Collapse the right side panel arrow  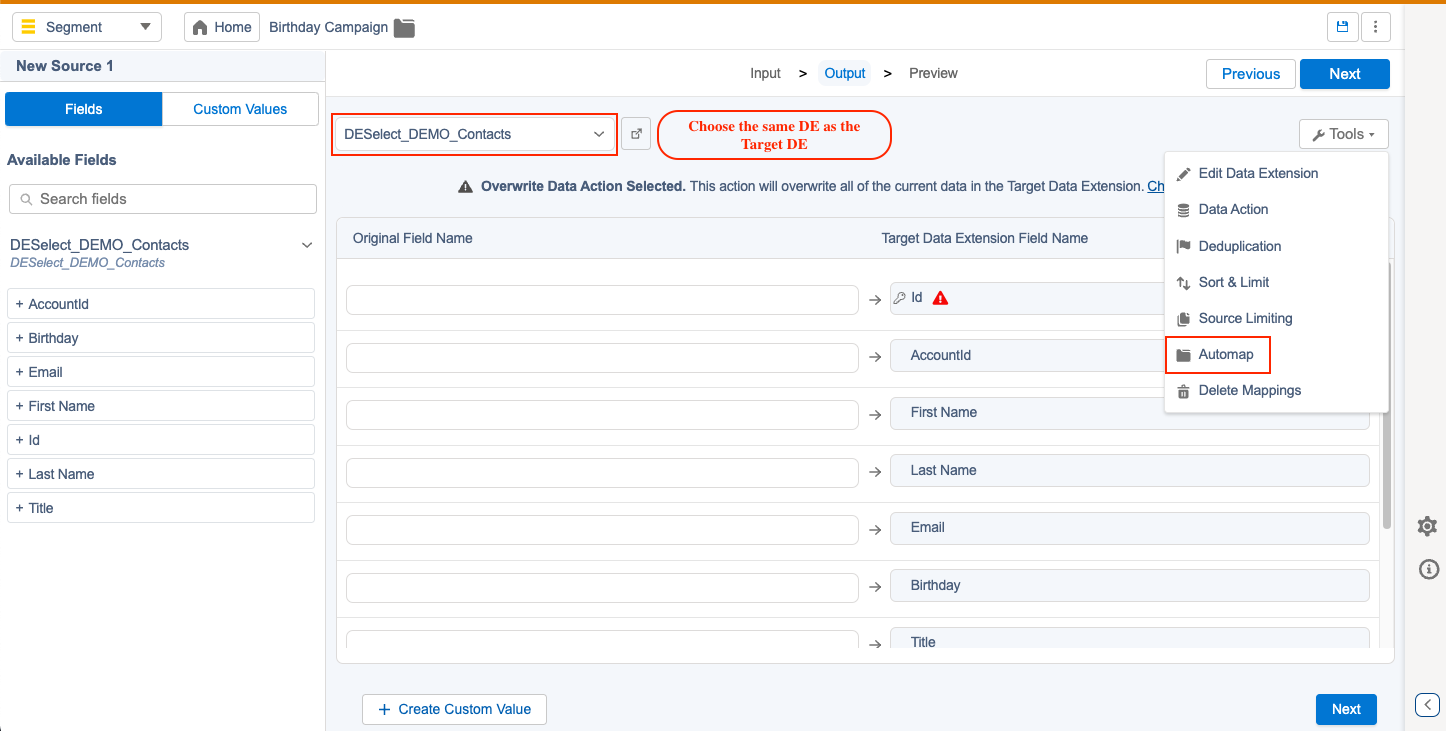1427,705
